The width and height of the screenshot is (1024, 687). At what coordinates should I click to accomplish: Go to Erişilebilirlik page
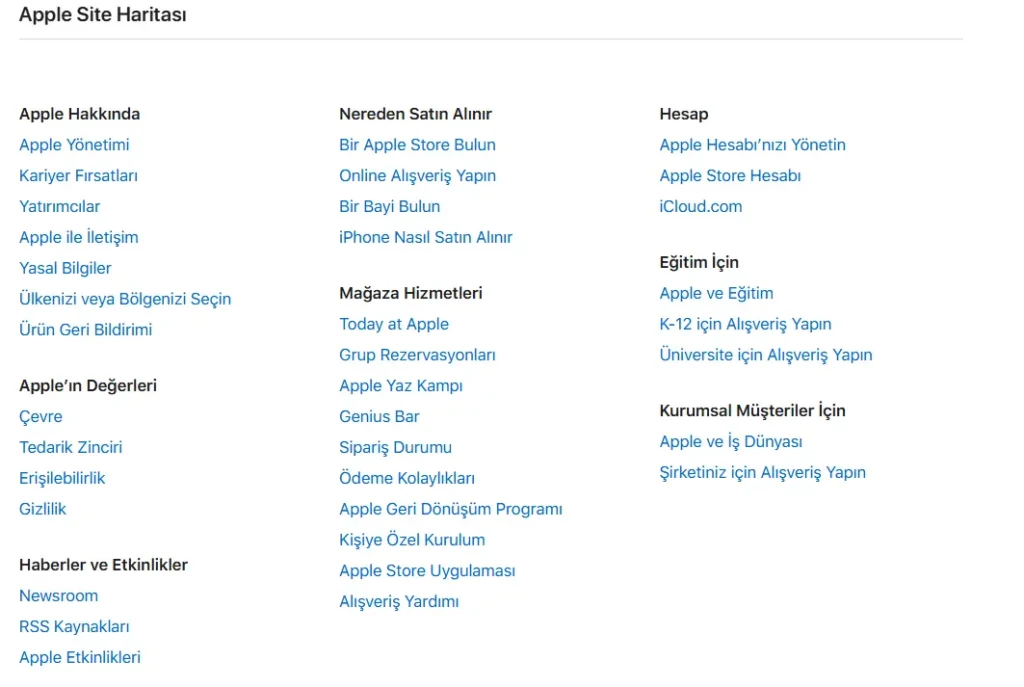click(x=62, y=478)
